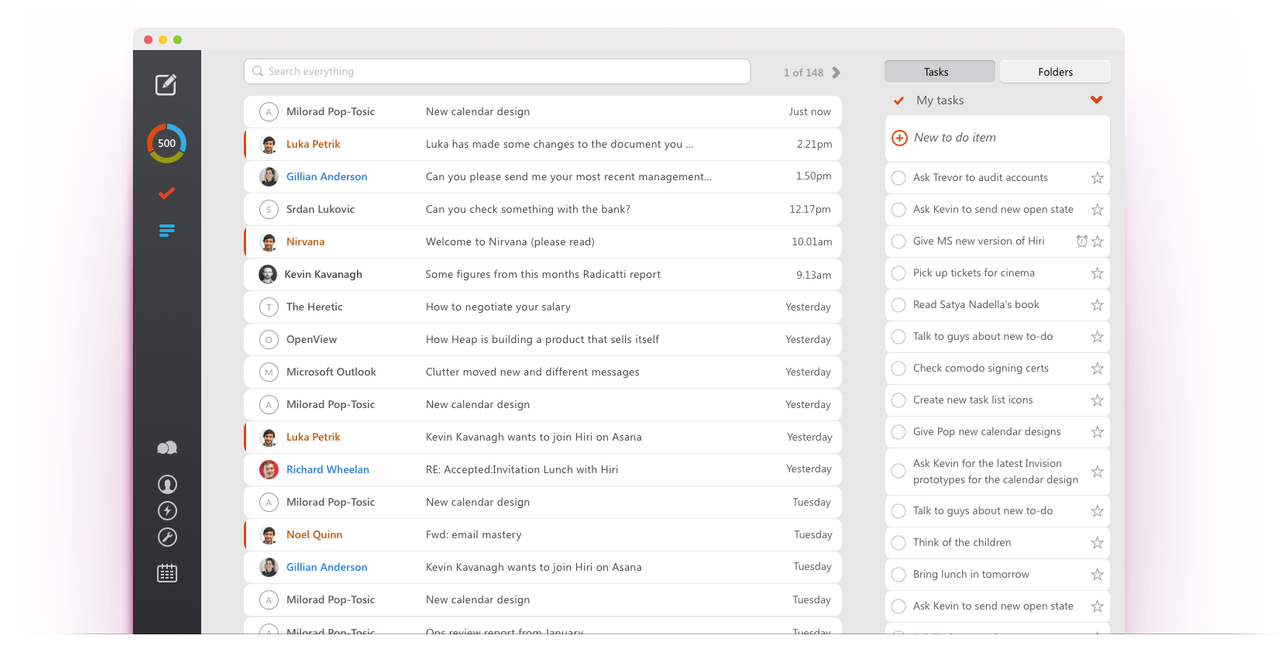Select the red checkmark tasks icon in sidebar
Image resolution: width=1280 pixels, height=649 pixels.
(x=167, y=193)
